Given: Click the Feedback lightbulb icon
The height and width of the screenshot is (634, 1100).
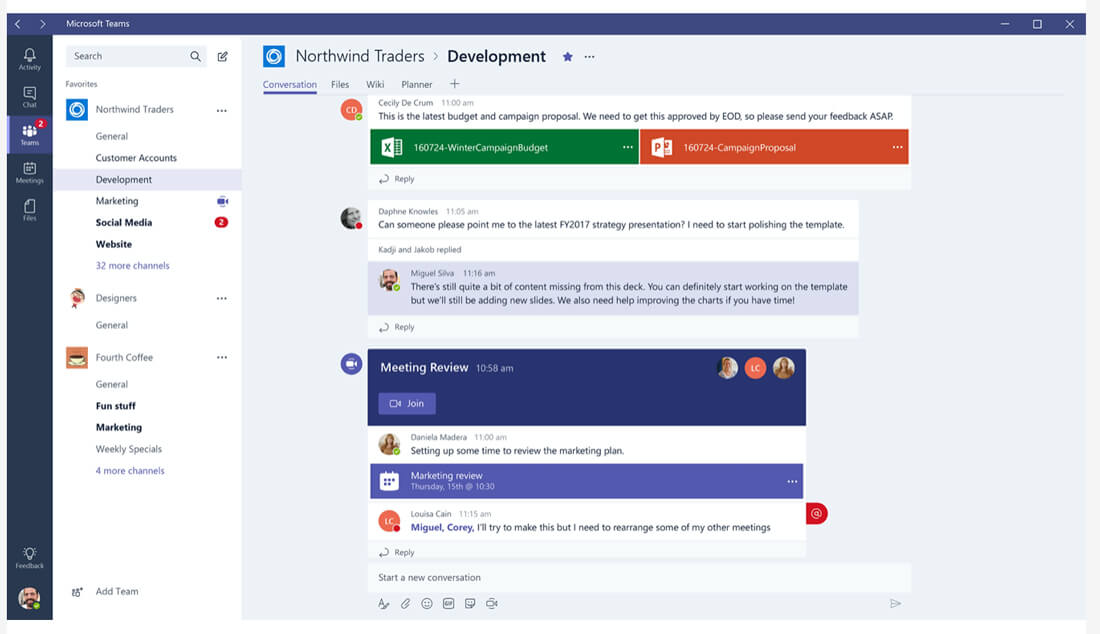Looking at the screenshot, I should 29,557.
